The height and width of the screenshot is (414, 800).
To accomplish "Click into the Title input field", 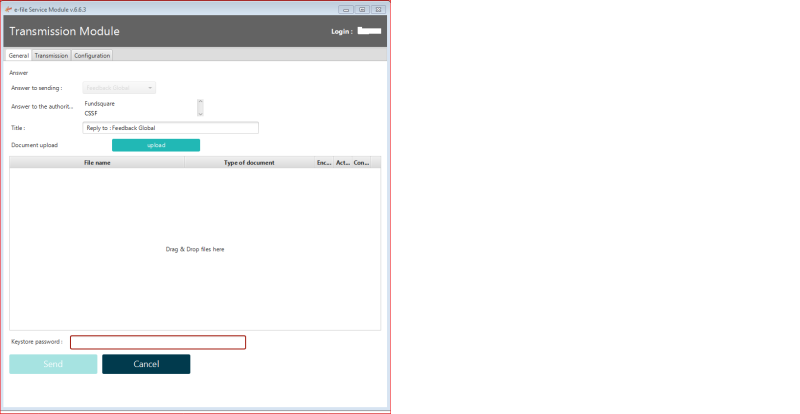I will (170, 128).
